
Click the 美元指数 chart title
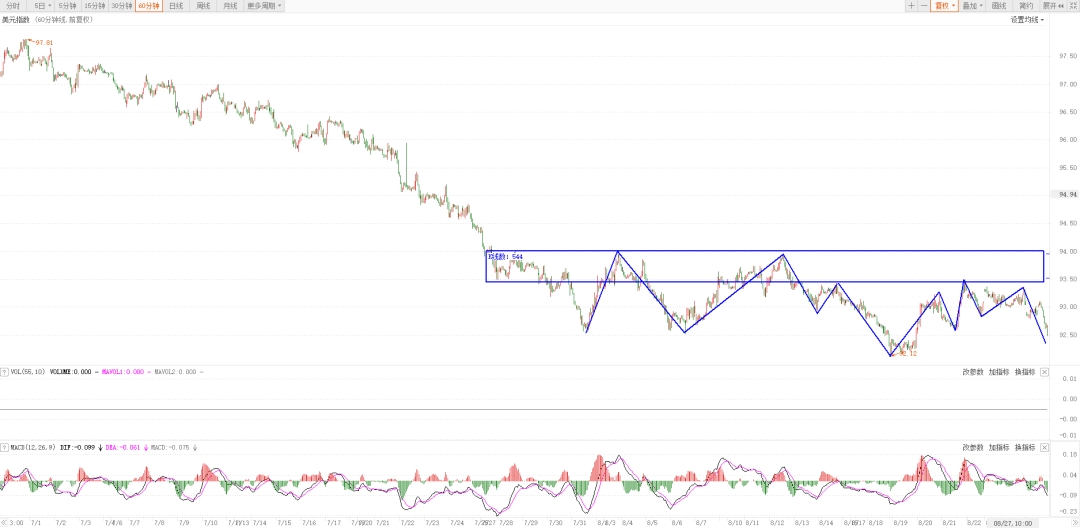14,20
